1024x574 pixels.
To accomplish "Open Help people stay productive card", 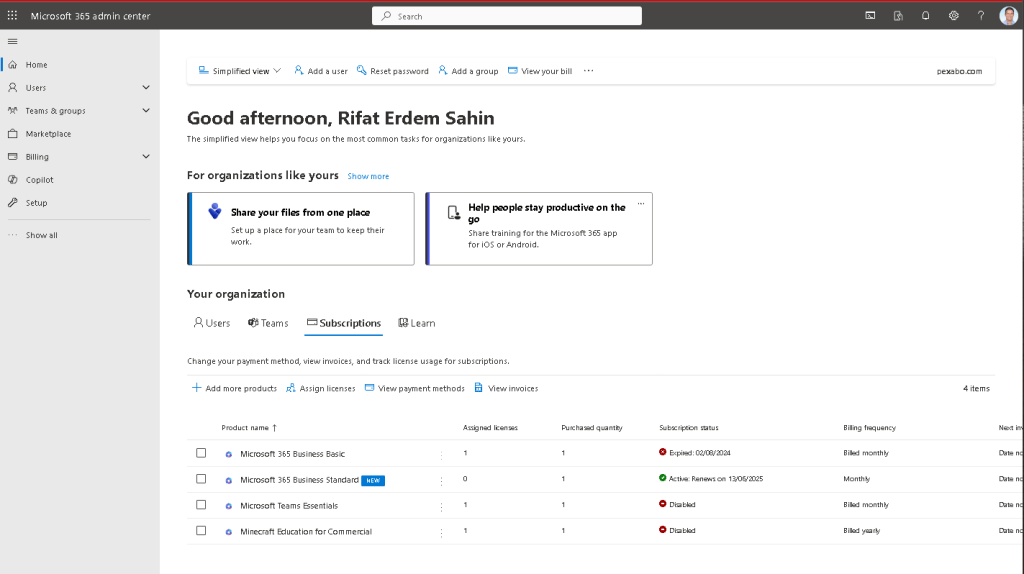I will coord(539,229).
